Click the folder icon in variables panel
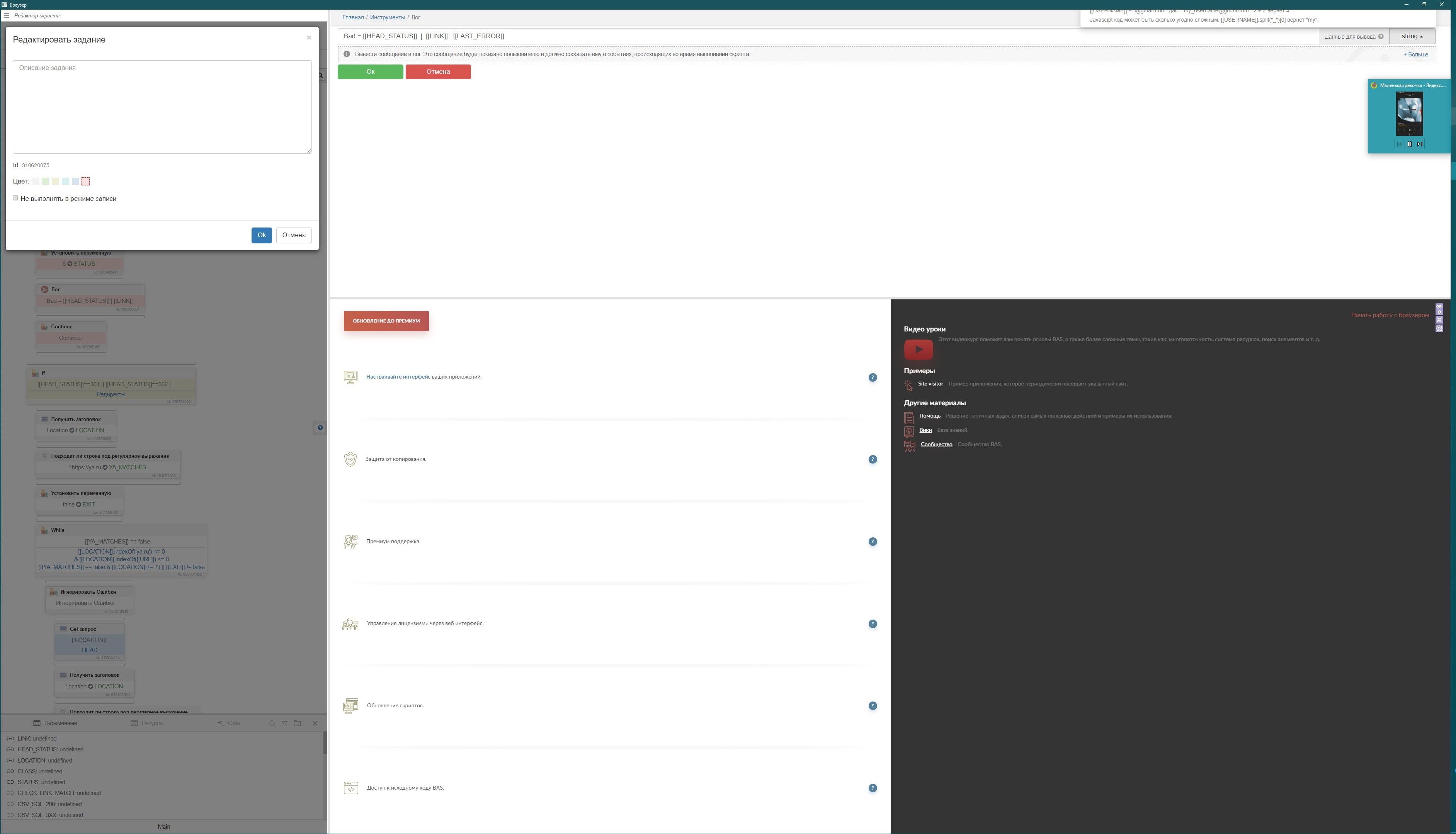 pos(298,724)
